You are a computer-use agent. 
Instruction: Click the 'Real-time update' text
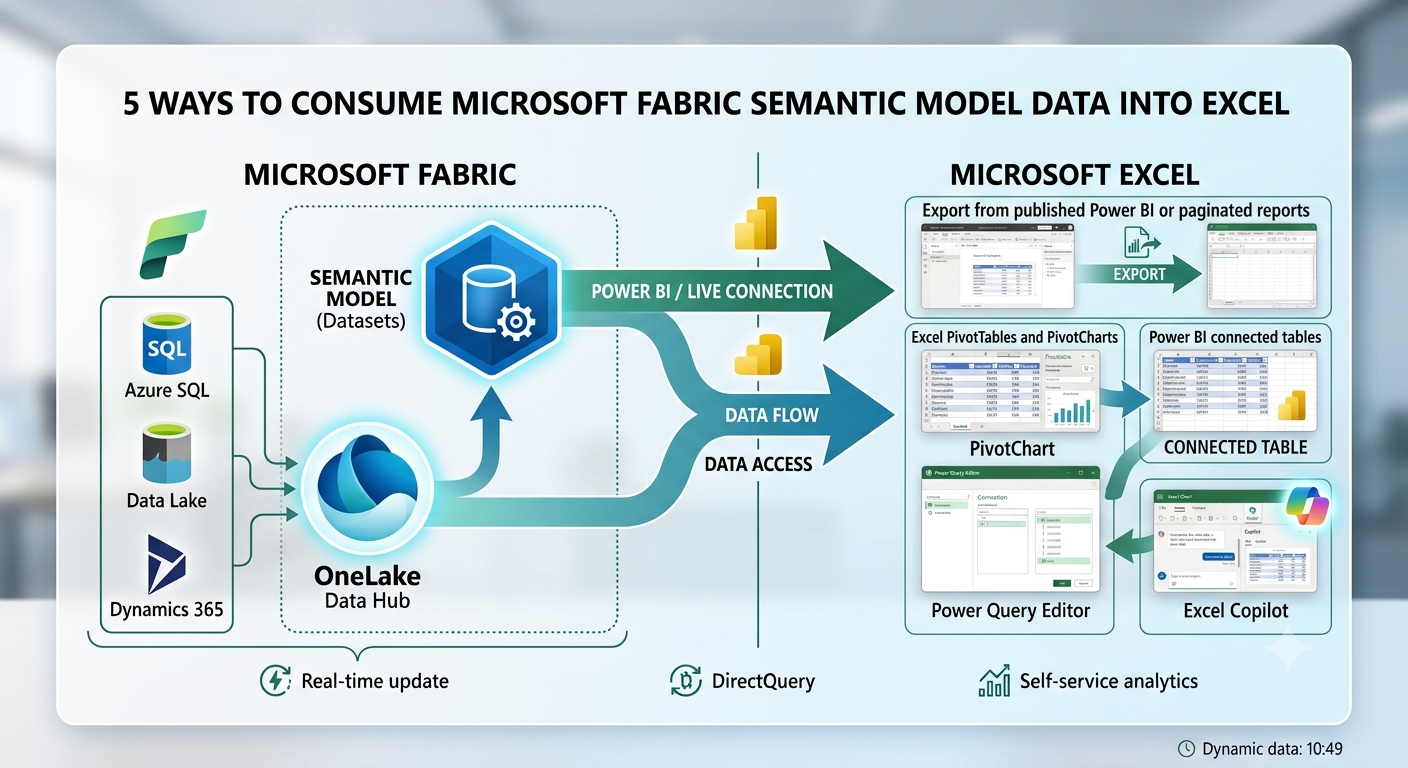tap(375, 682)
